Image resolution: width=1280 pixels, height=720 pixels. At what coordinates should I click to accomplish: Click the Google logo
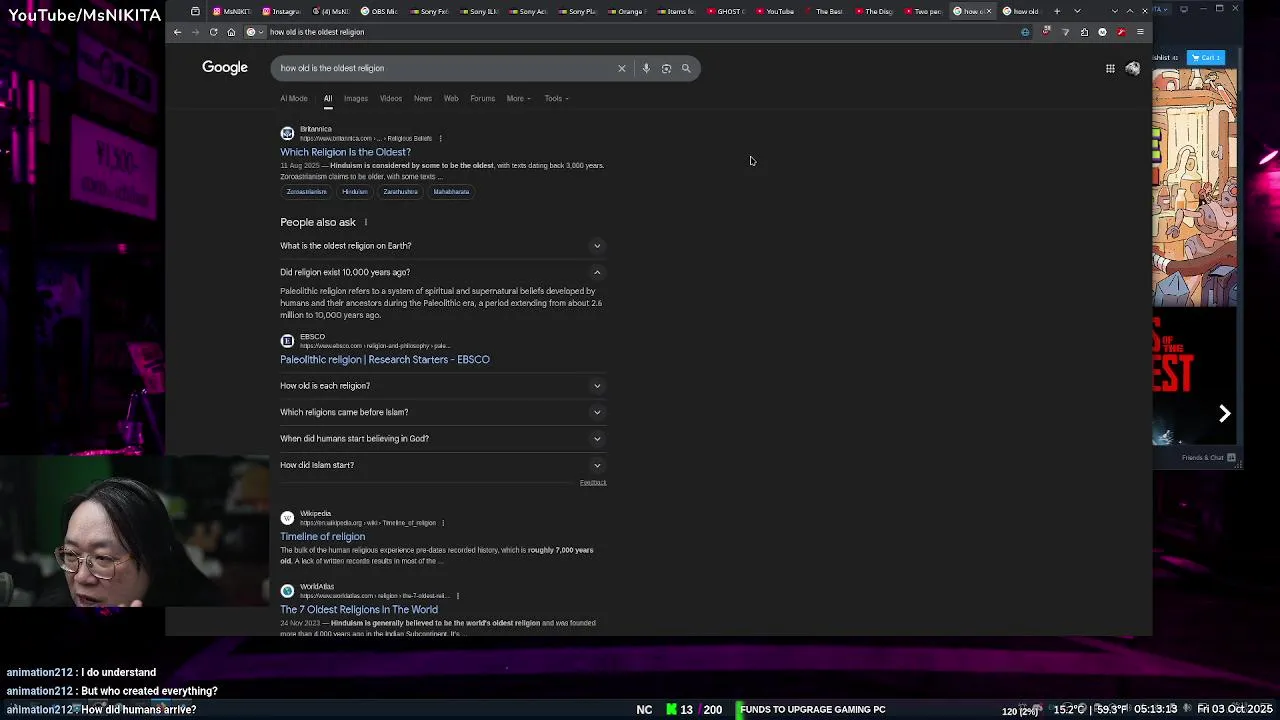(225, 67)
